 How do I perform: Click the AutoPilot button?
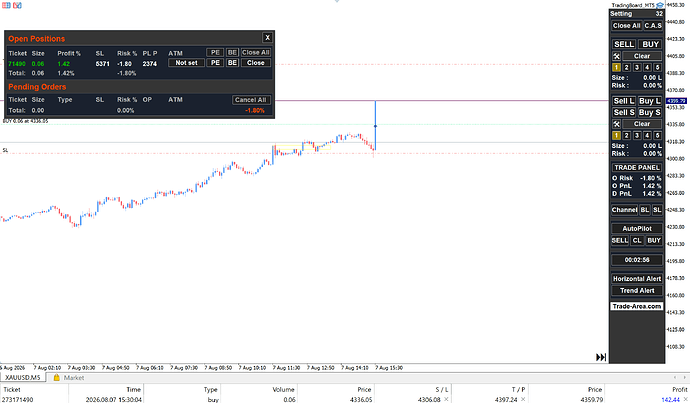point(637,228)
